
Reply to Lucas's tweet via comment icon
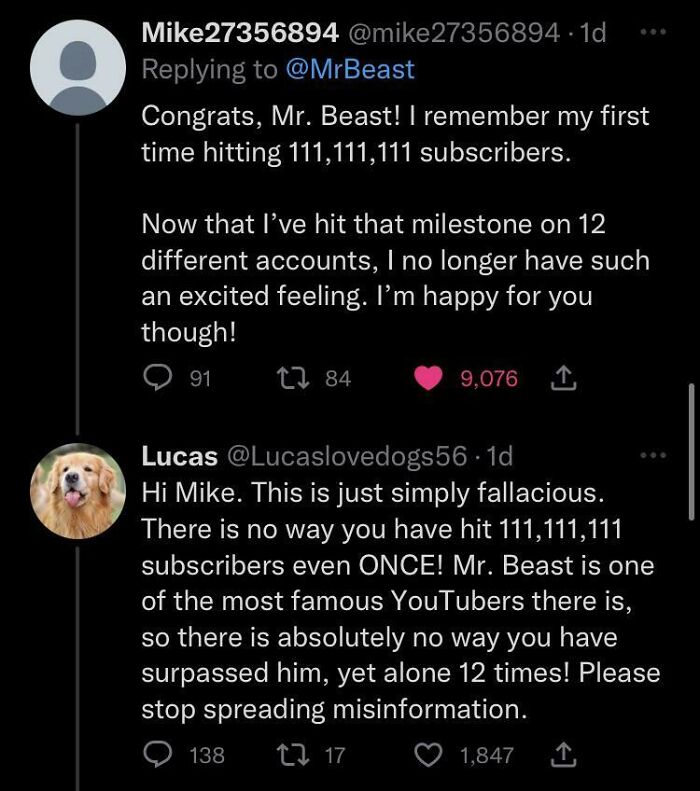(156, 755)
